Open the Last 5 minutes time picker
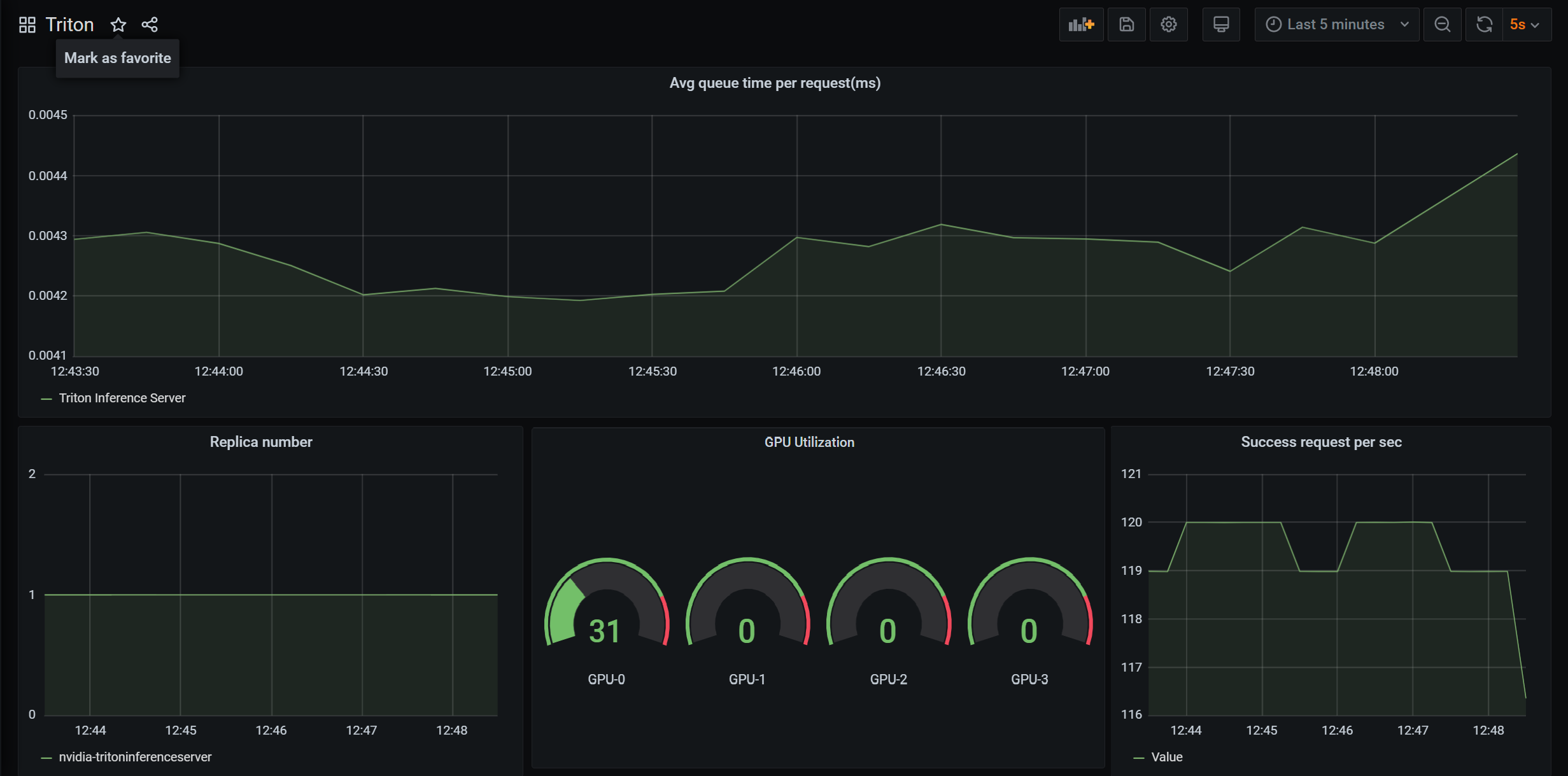This screenshot has height=776, width=1568. coord(1336,25)
